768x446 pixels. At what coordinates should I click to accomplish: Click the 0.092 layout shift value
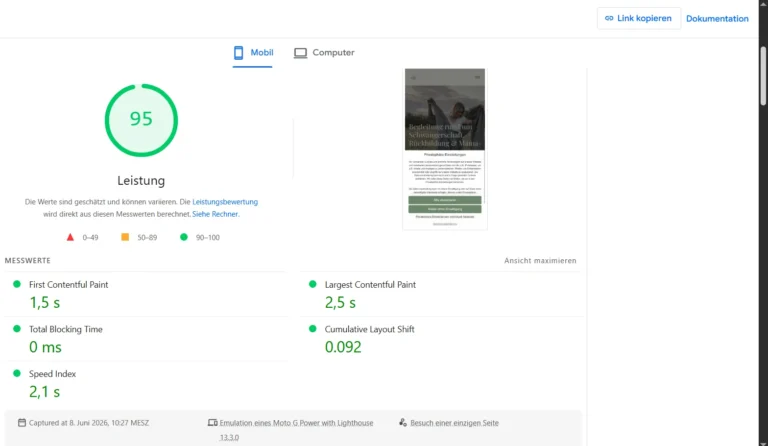tap(343, 347)
